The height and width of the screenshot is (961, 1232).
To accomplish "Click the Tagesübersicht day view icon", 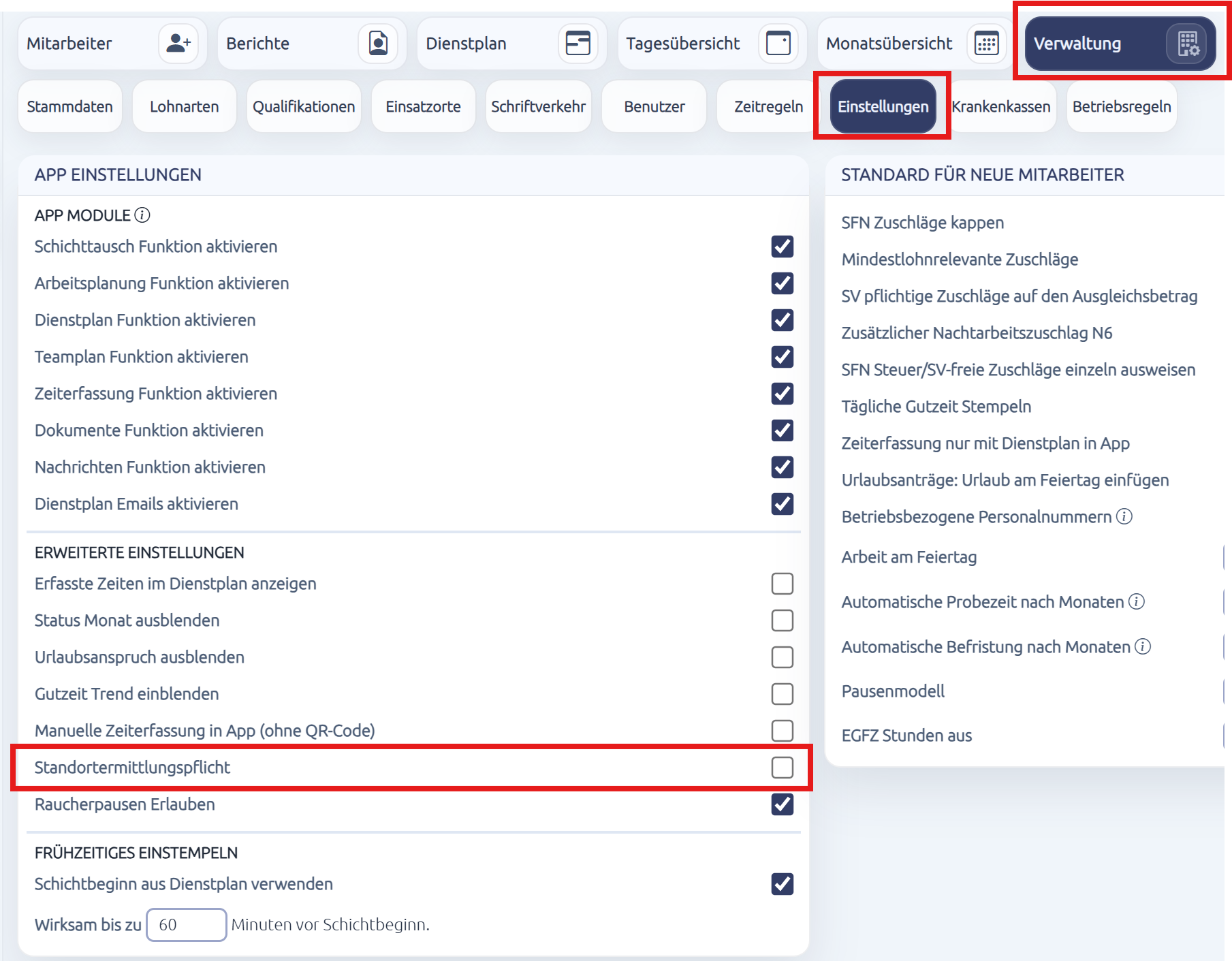I will 778,44.
